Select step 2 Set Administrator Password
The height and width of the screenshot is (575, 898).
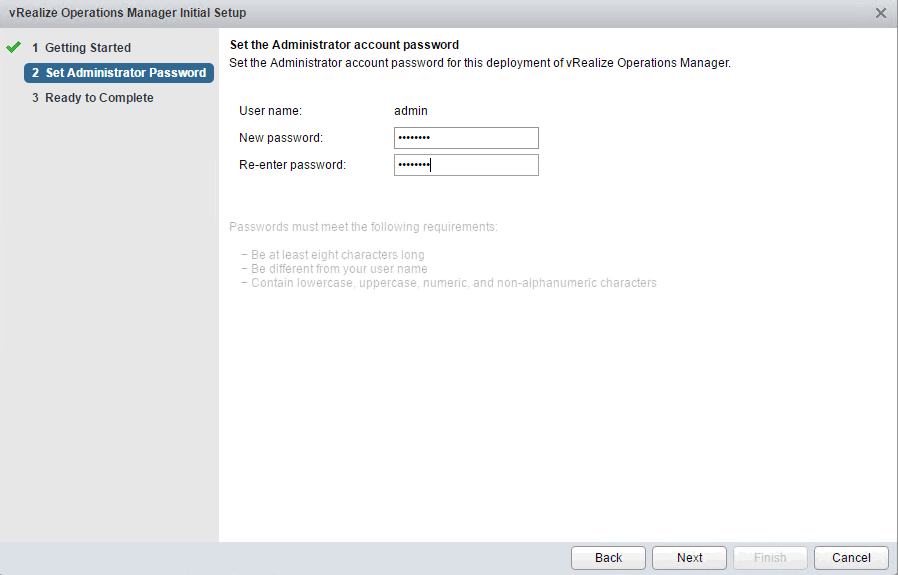pyautogui.click(x=119, y=73)
